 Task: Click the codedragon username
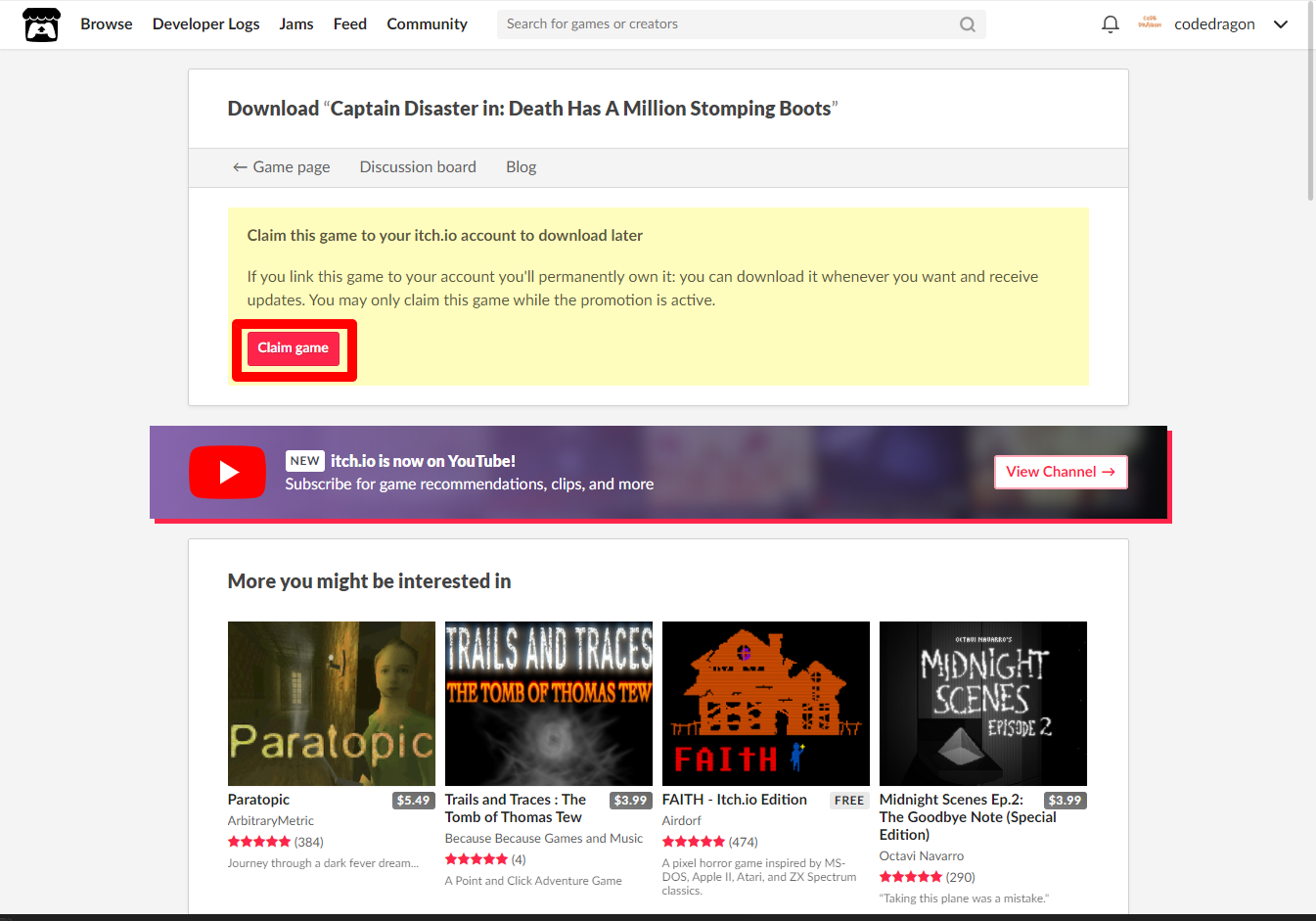(x=1214, y=24)
